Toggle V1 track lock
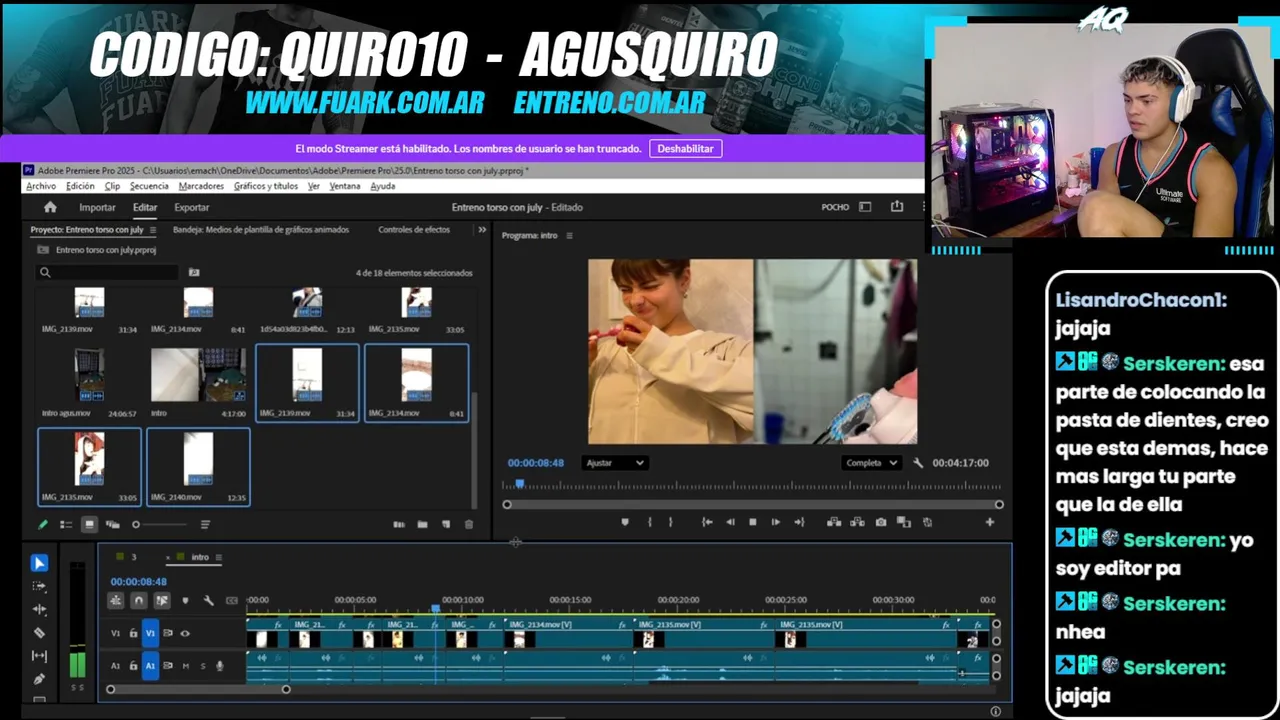Screen dimensions: 1280x720 pyautogui.click(x=133, y=633)
